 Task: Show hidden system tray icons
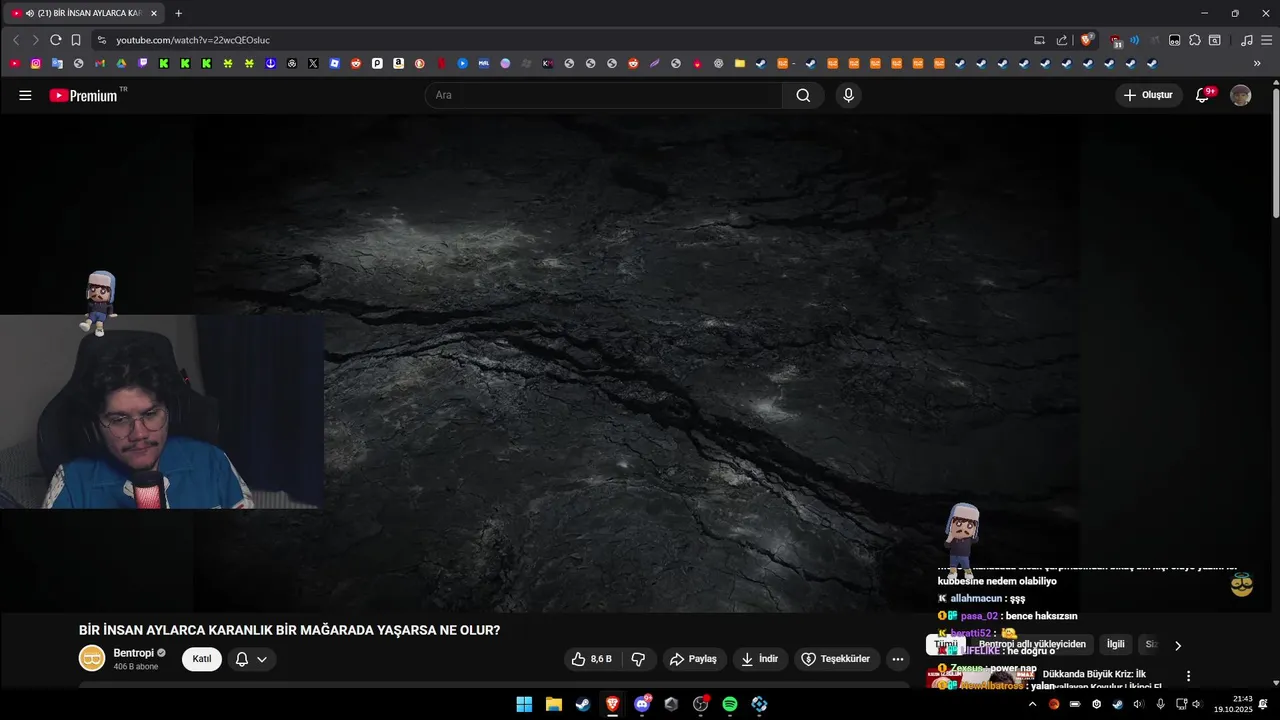click(x=1032, y=704)
